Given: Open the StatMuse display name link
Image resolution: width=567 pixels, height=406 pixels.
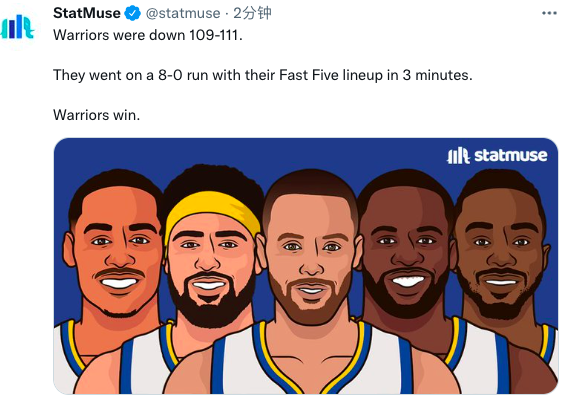Looking at the screenshot, I should [87, 13].
